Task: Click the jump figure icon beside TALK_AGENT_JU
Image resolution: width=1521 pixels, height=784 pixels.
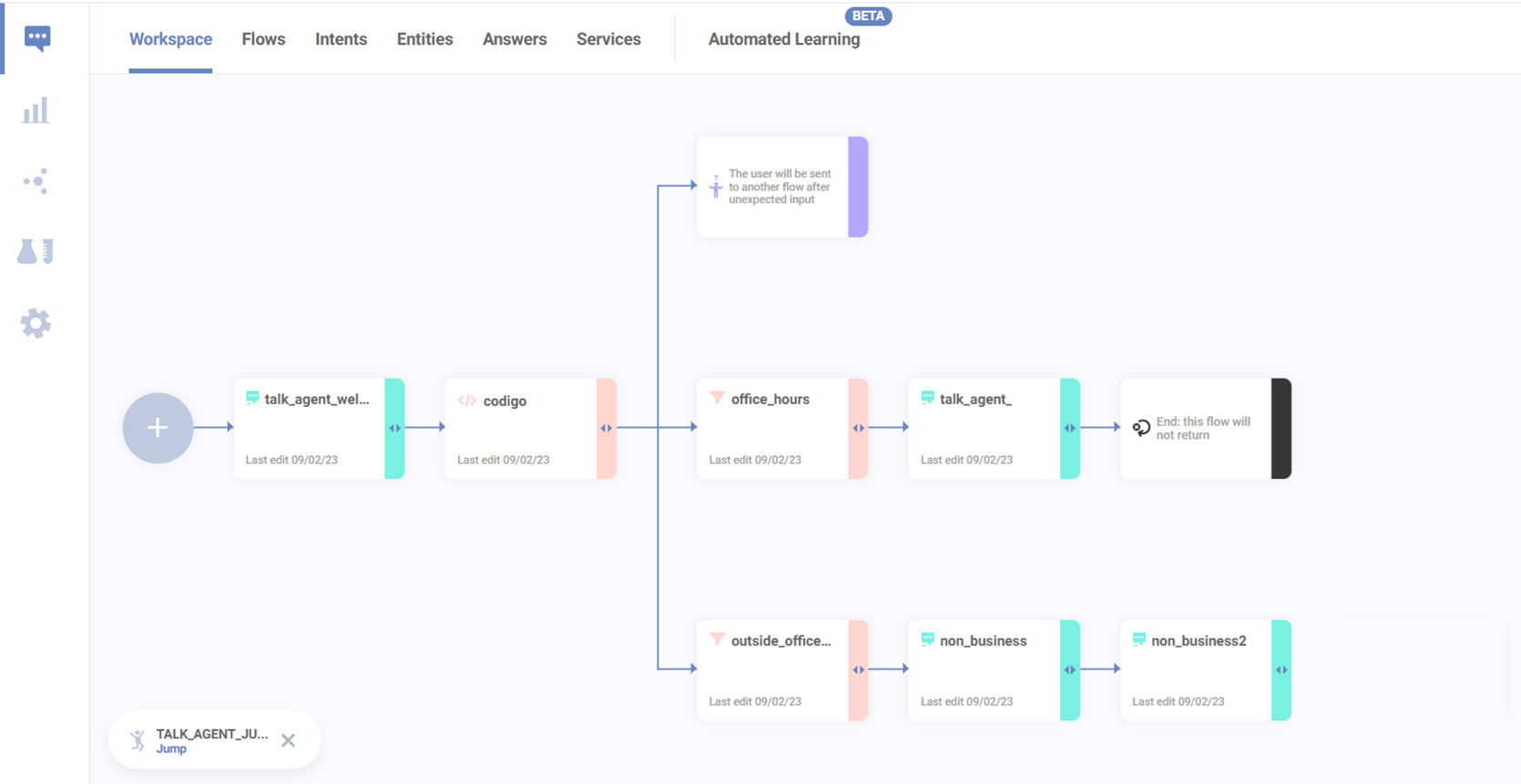Action: (x=138, y=740)
